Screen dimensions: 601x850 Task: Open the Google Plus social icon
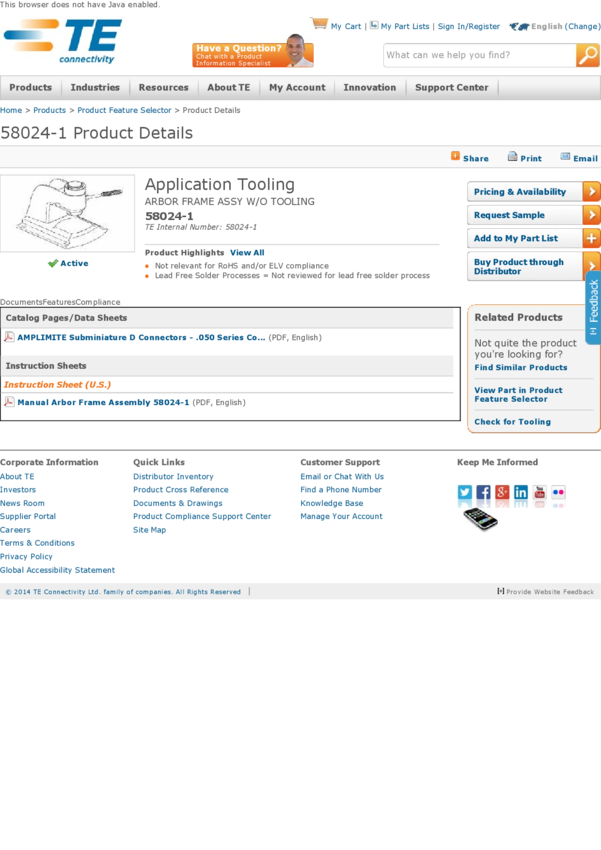click(502, 492)
